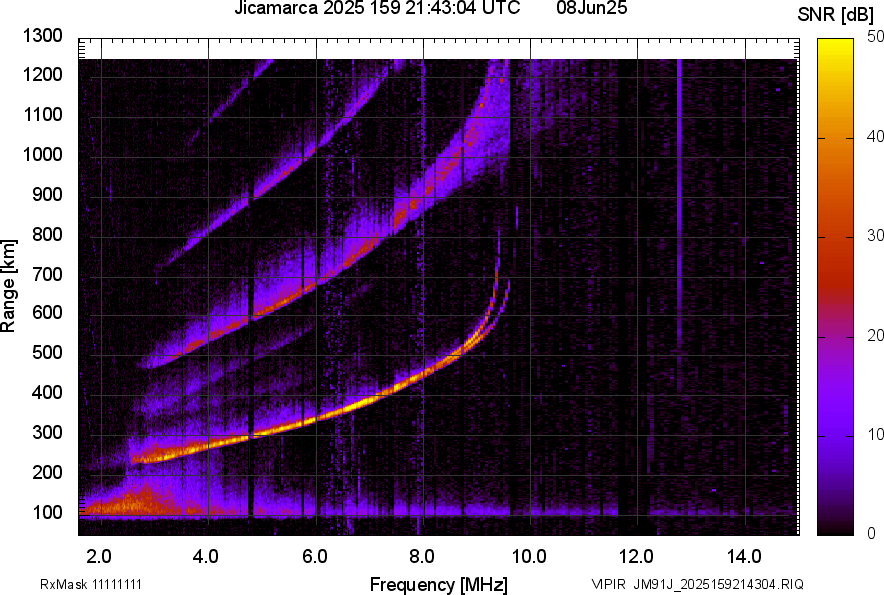
Task: Click the 900 range tick label
Action: (x=47, y=194)
